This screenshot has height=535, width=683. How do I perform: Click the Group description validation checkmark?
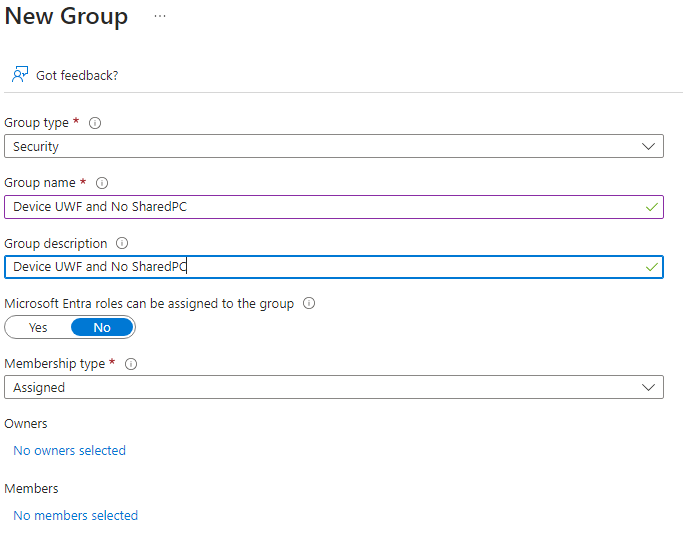tap(652, 267)
